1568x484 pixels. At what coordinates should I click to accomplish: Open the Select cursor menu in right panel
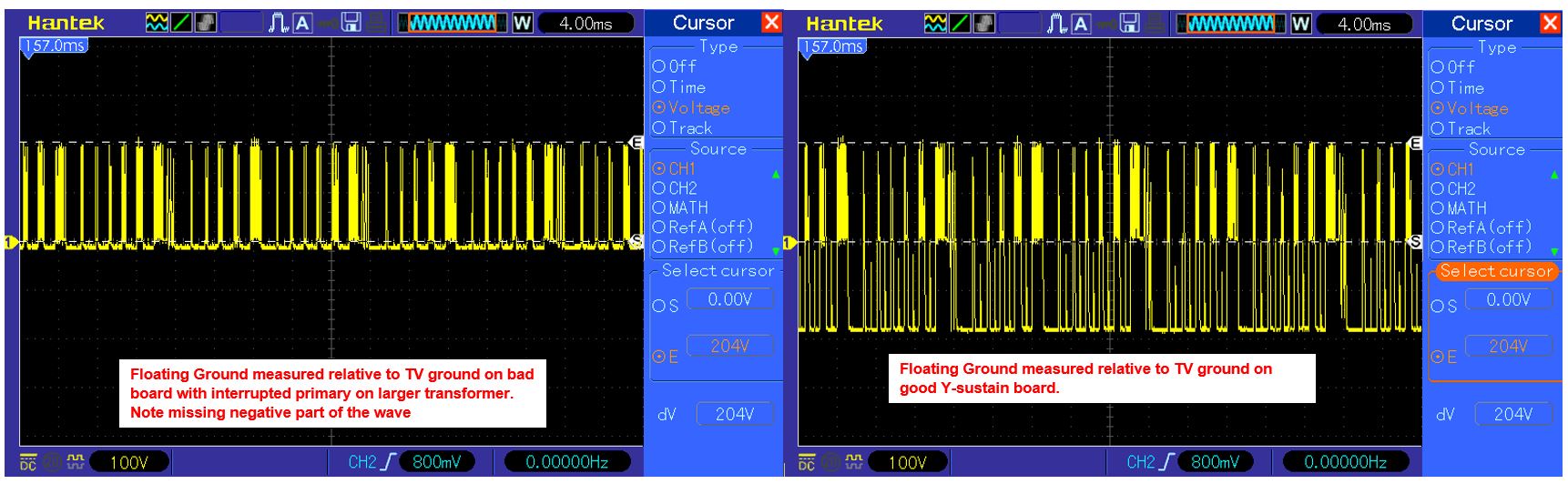click(1495, 271)
